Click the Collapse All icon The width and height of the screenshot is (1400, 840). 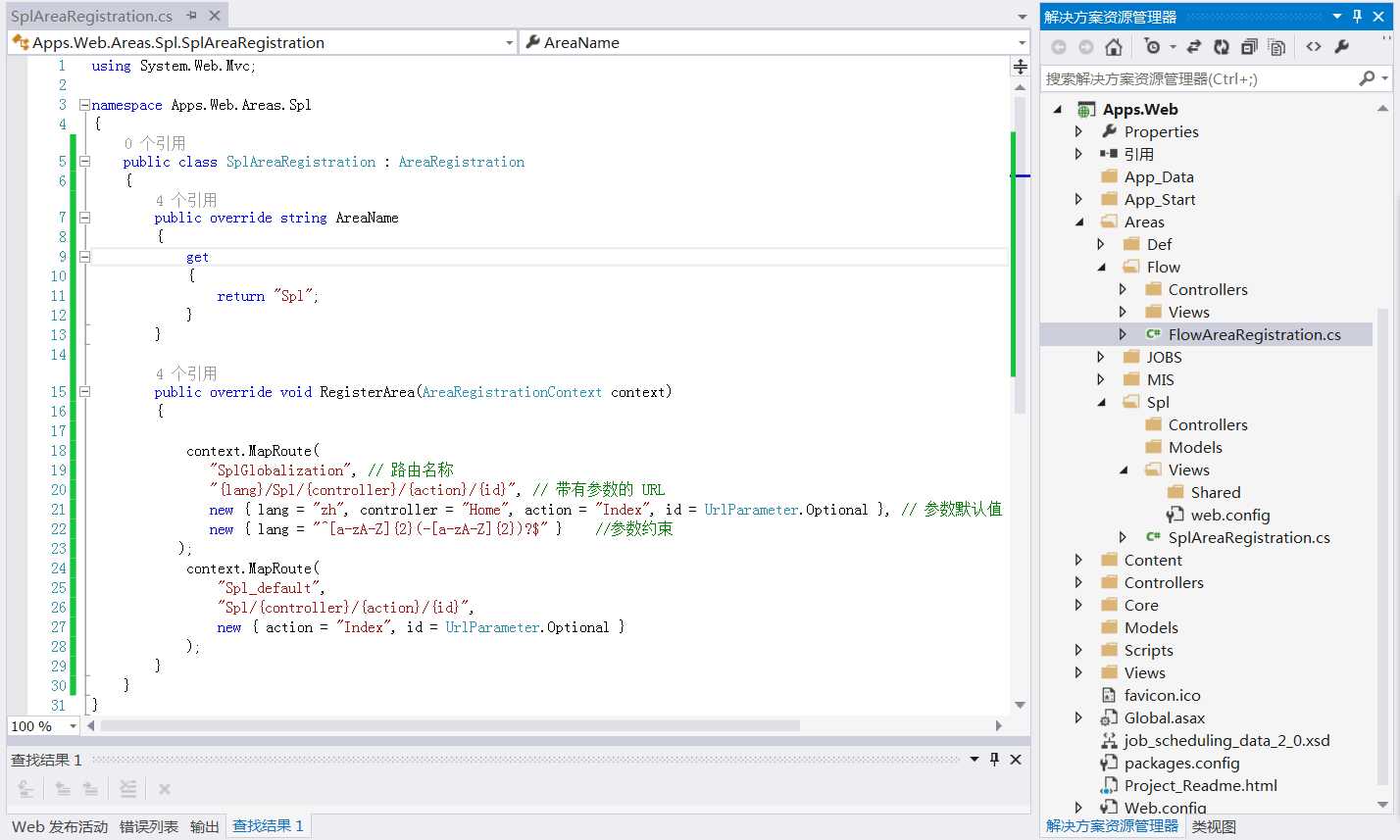tap(1249, 47)
